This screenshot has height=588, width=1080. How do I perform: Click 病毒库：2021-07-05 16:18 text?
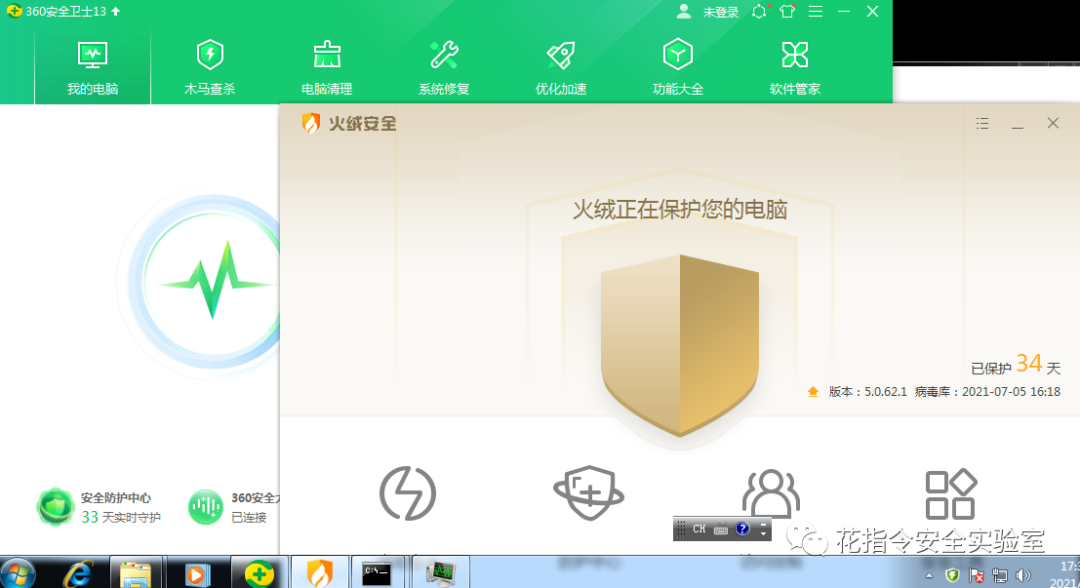[x=987, y=392]
